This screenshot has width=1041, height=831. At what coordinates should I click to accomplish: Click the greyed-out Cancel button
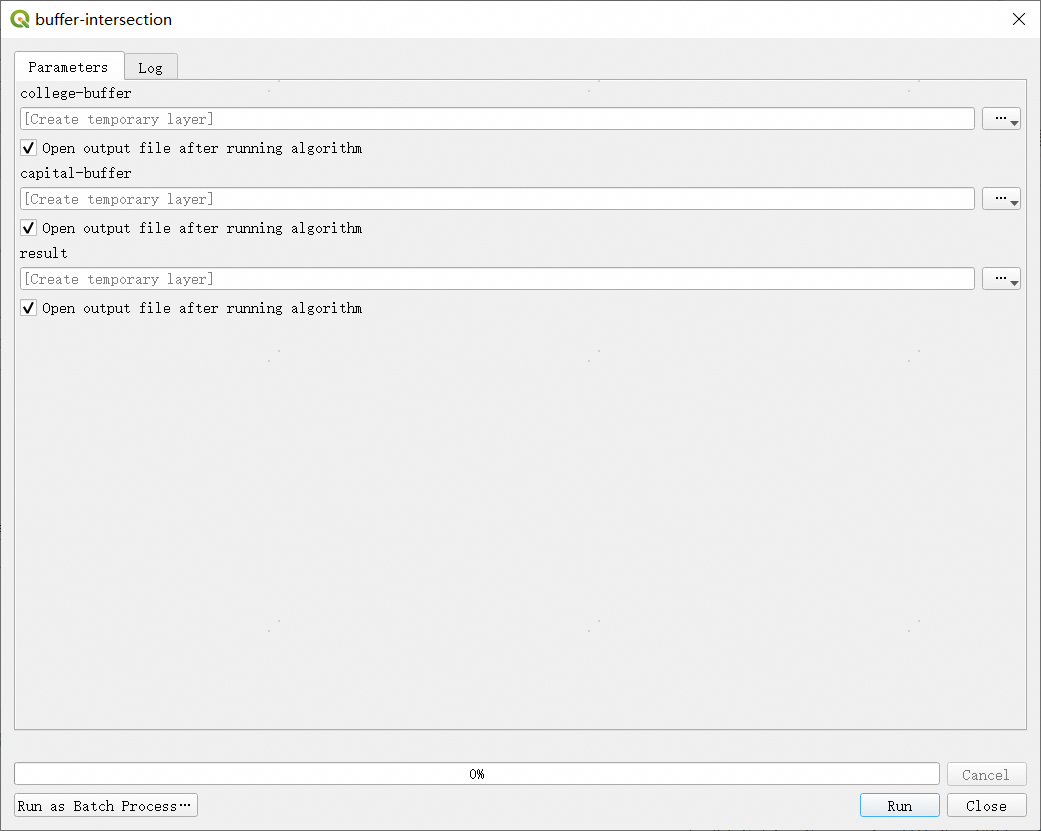[x=986, y=775]
